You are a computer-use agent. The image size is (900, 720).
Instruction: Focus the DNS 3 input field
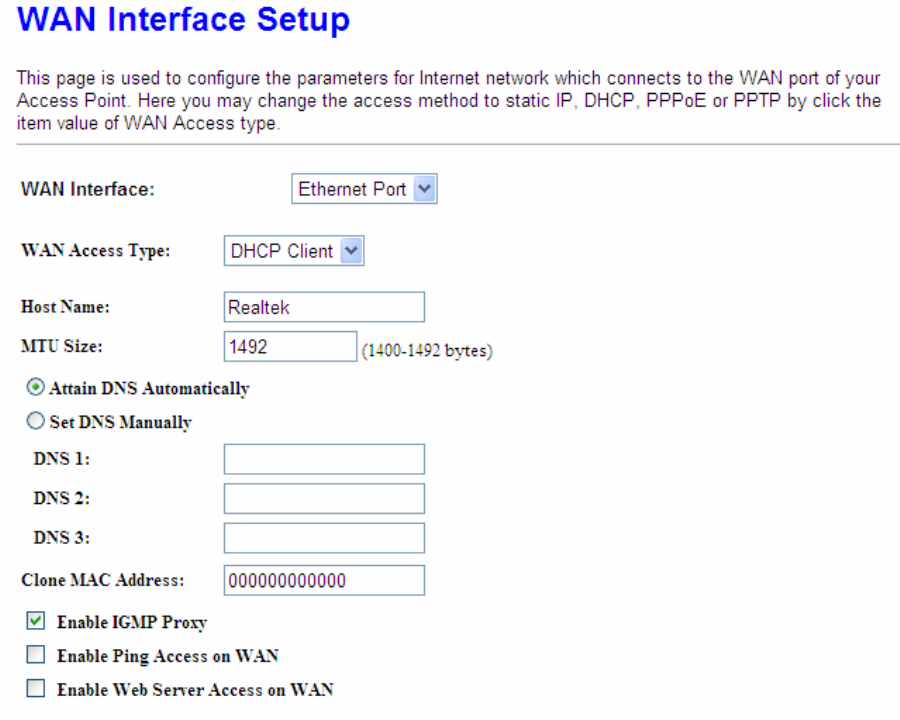click(x=324, y=538)
